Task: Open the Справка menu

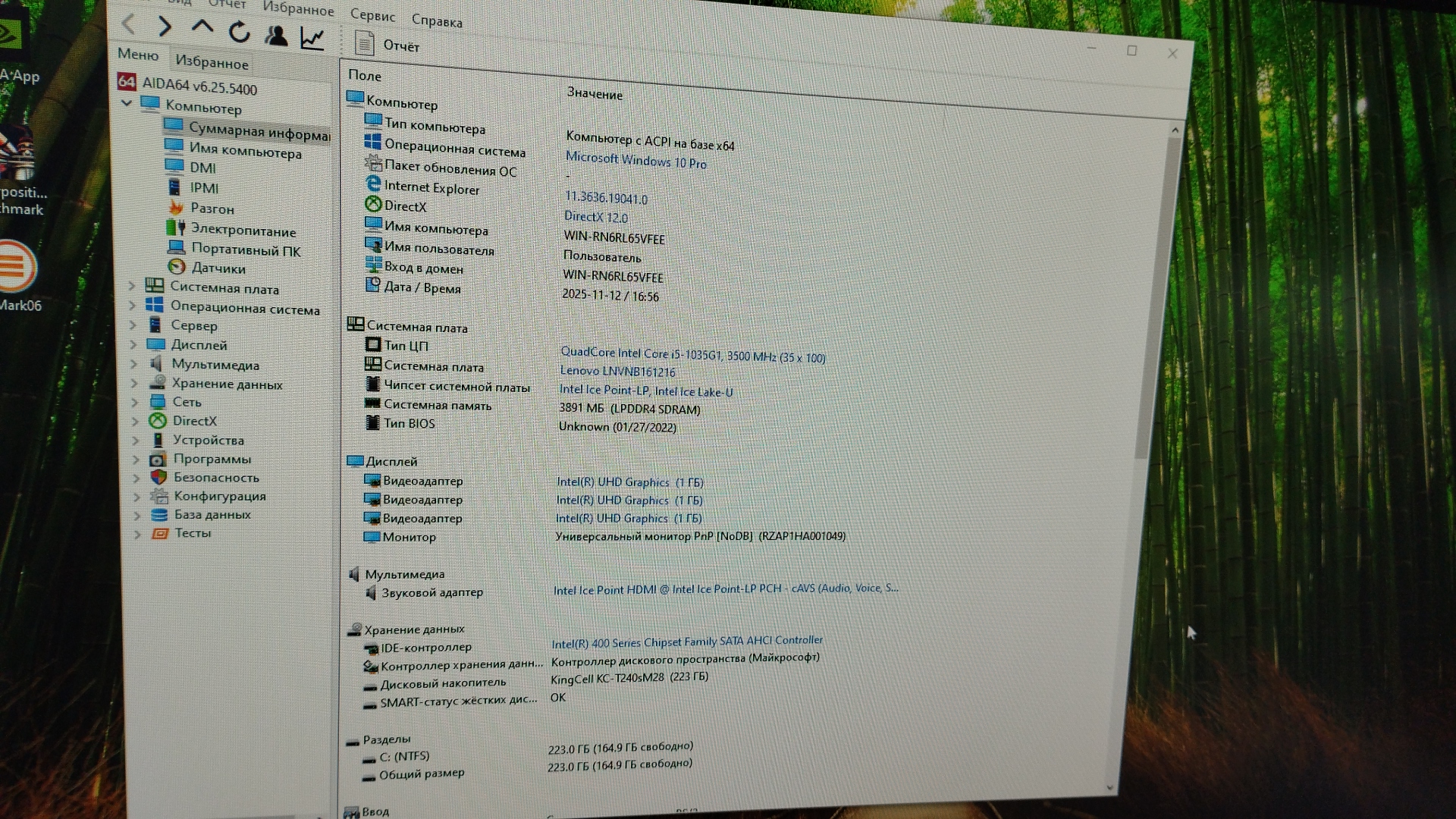Action: pos(437,20)
